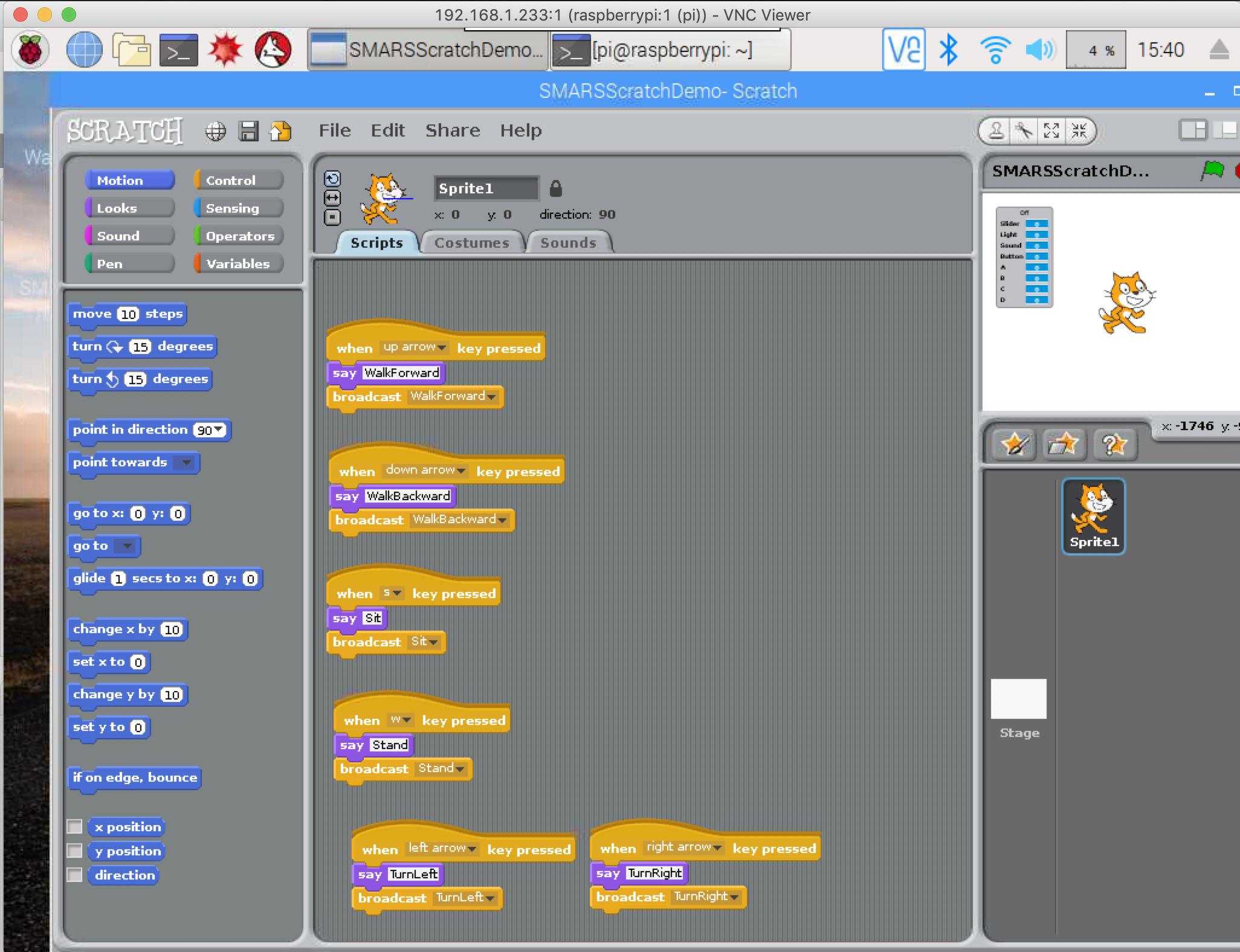This screenshot has height=952, width=1240.
Task: Switch to small stage view mode
Action: [1193, 130]
